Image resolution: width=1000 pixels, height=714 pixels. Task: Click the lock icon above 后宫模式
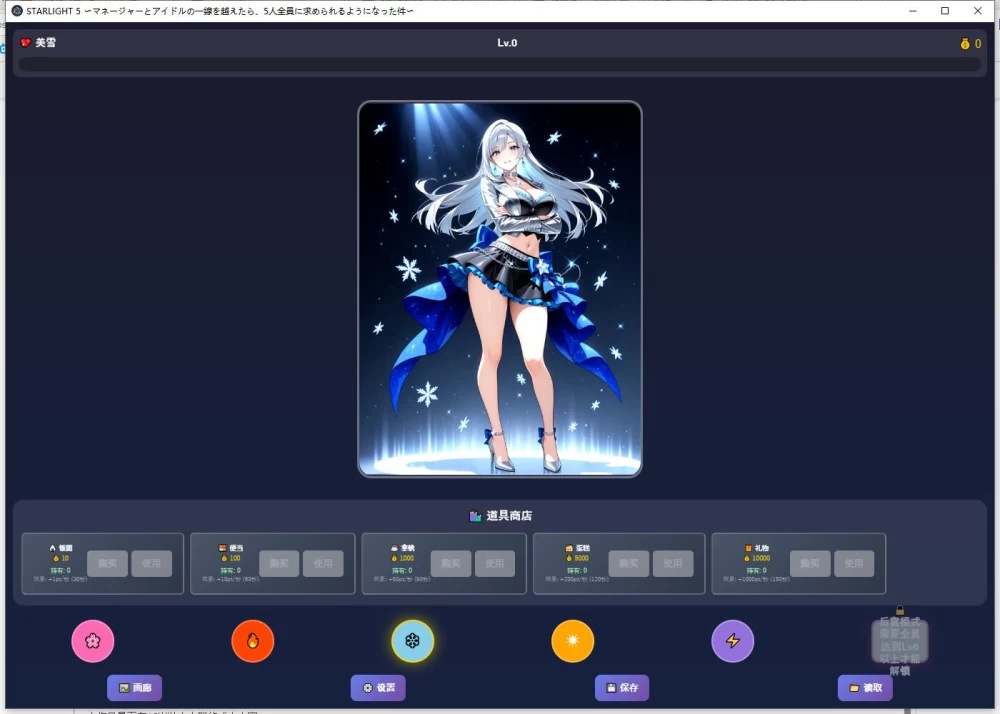pyautogui.click(x=900, y=610)
